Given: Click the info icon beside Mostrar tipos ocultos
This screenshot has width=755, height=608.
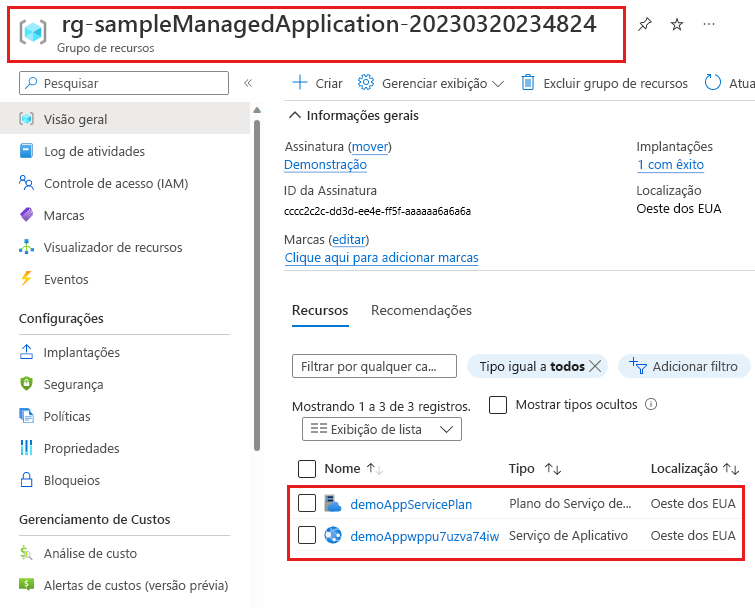Looking at the screenshot, I should point(651,405).
